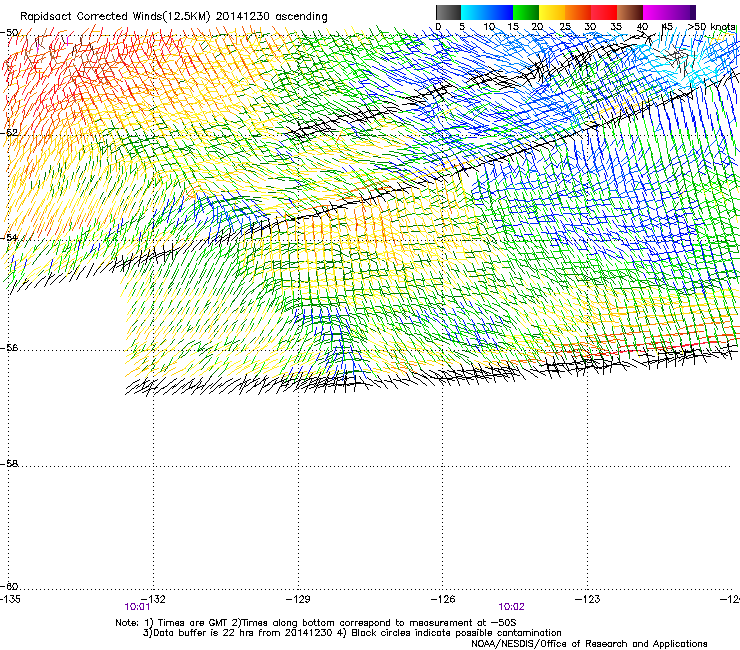Click the legend tick label '25'

pos(565,26)
